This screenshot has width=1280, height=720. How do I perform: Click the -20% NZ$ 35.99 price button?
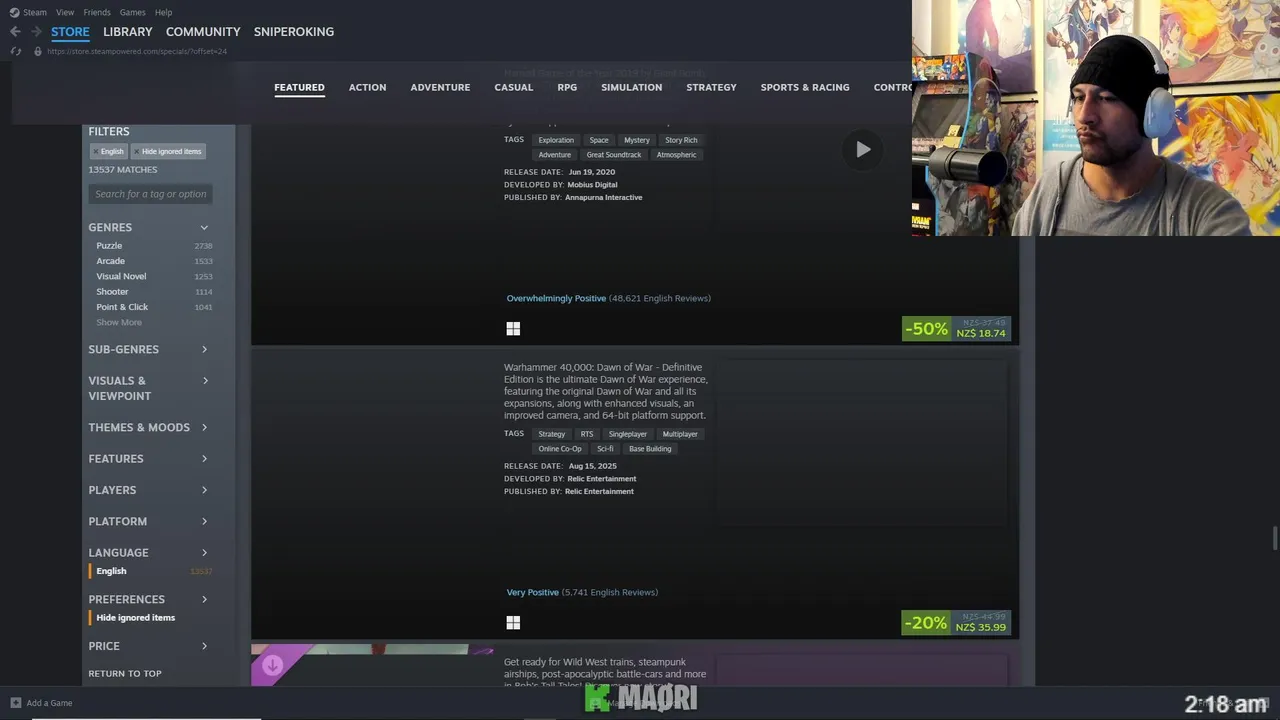pos(956,623)
